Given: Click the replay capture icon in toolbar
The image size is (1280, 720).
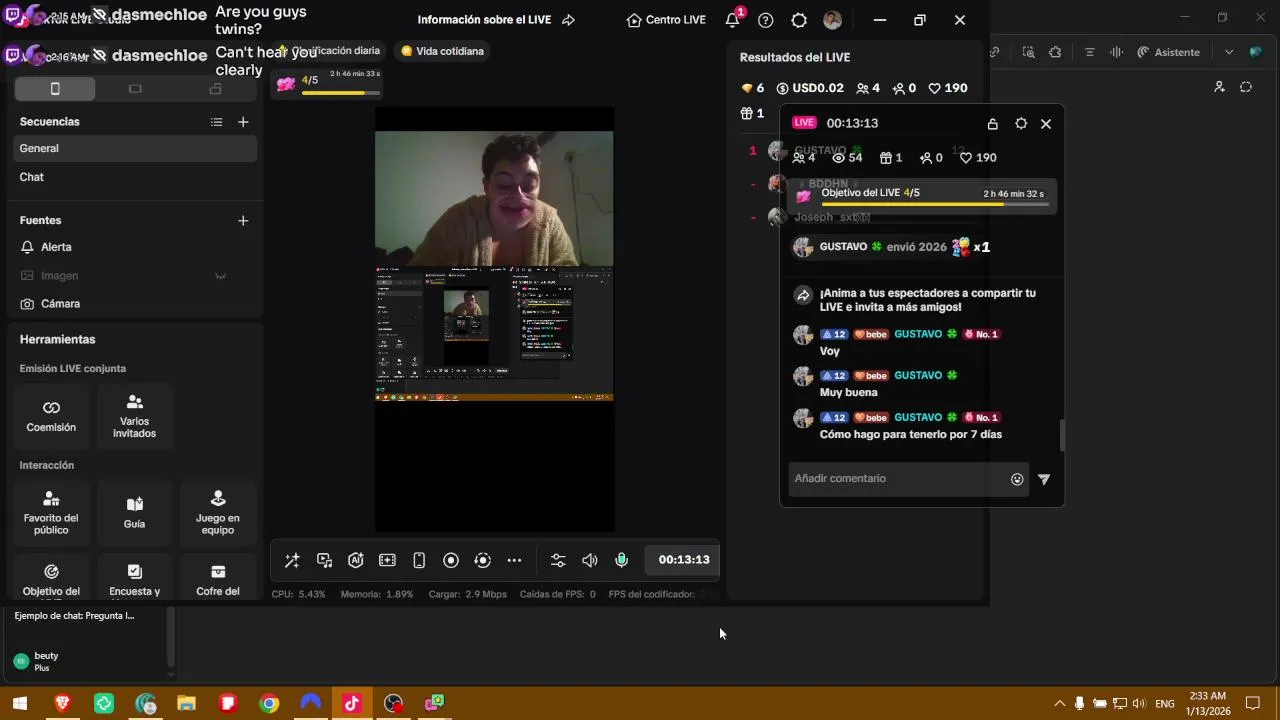Looking at the screenshot, I should 483,560.
